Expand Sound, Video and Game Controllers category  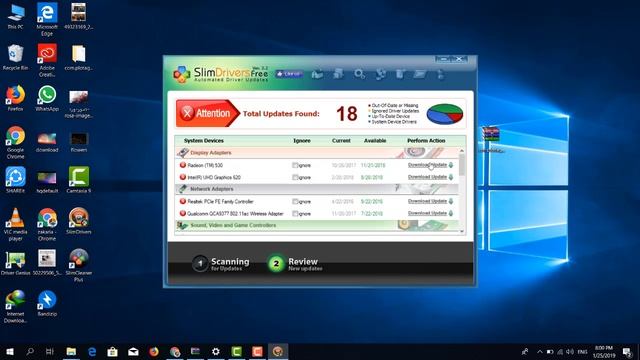[x=317, y=225]
